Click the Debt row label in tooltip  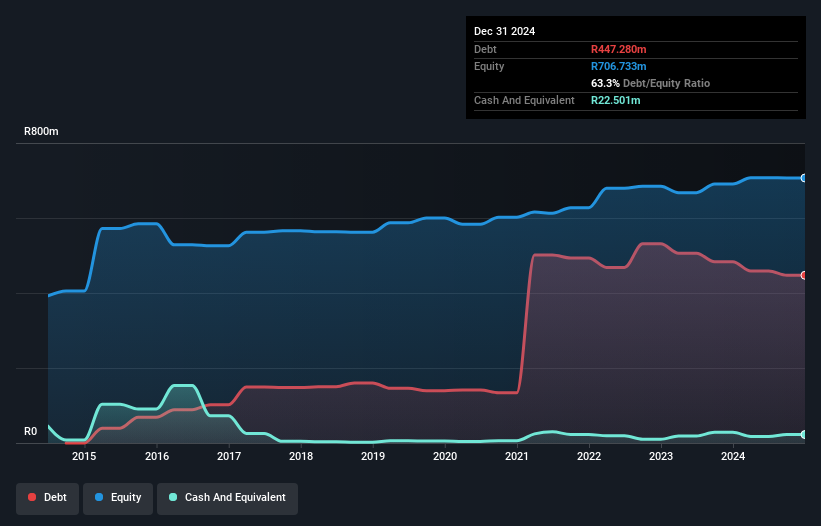[x=485, y=49]
